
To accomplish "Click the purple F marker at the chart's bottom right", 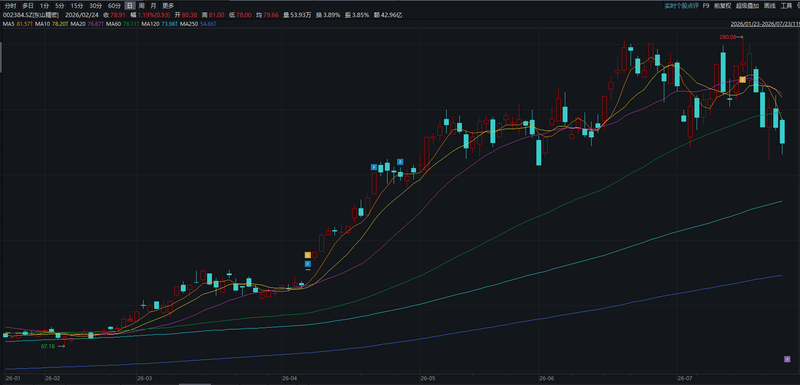I will [x=787, y=359].
